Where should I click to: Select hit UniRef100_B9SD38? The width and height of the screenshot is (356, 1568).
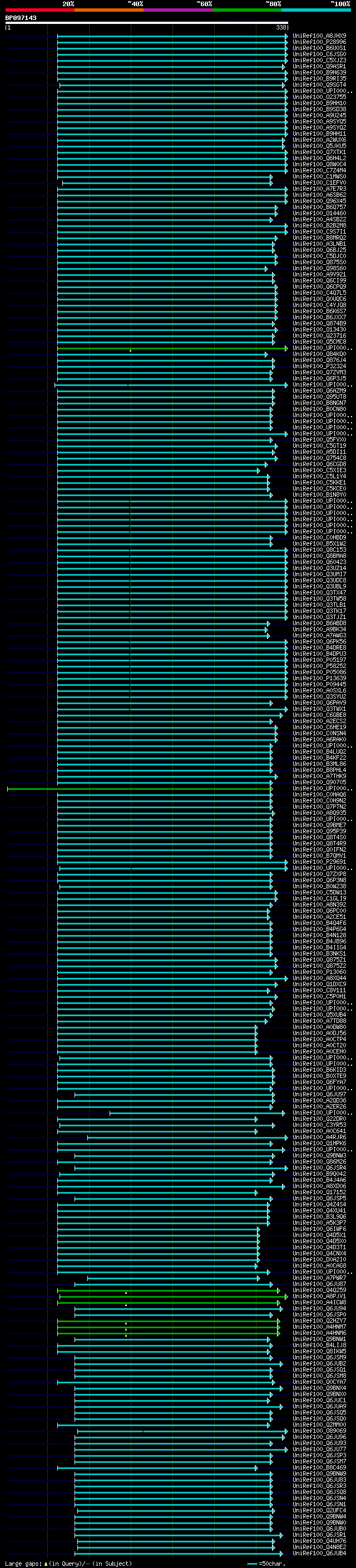coord(319,110)
